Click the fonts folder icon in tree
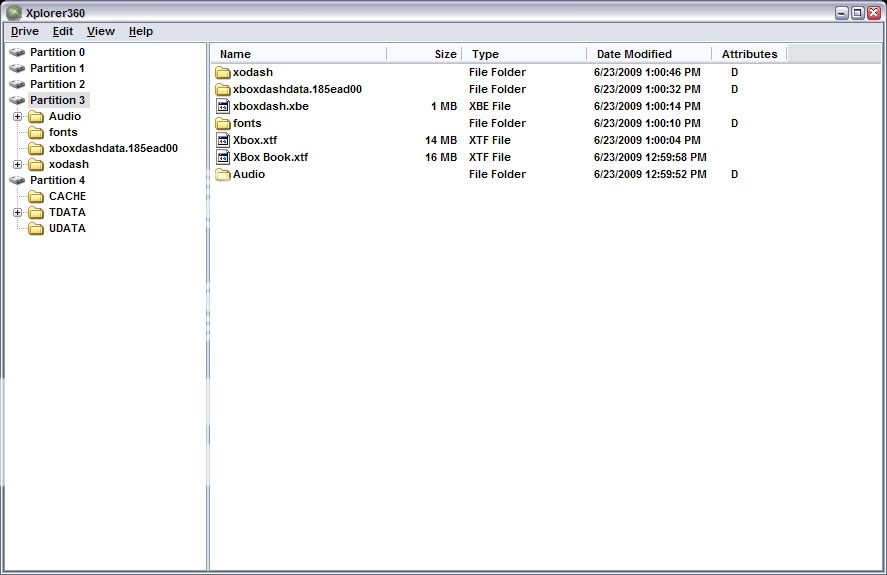The width and height of the screenshot is (887, 575). [36, 132]
